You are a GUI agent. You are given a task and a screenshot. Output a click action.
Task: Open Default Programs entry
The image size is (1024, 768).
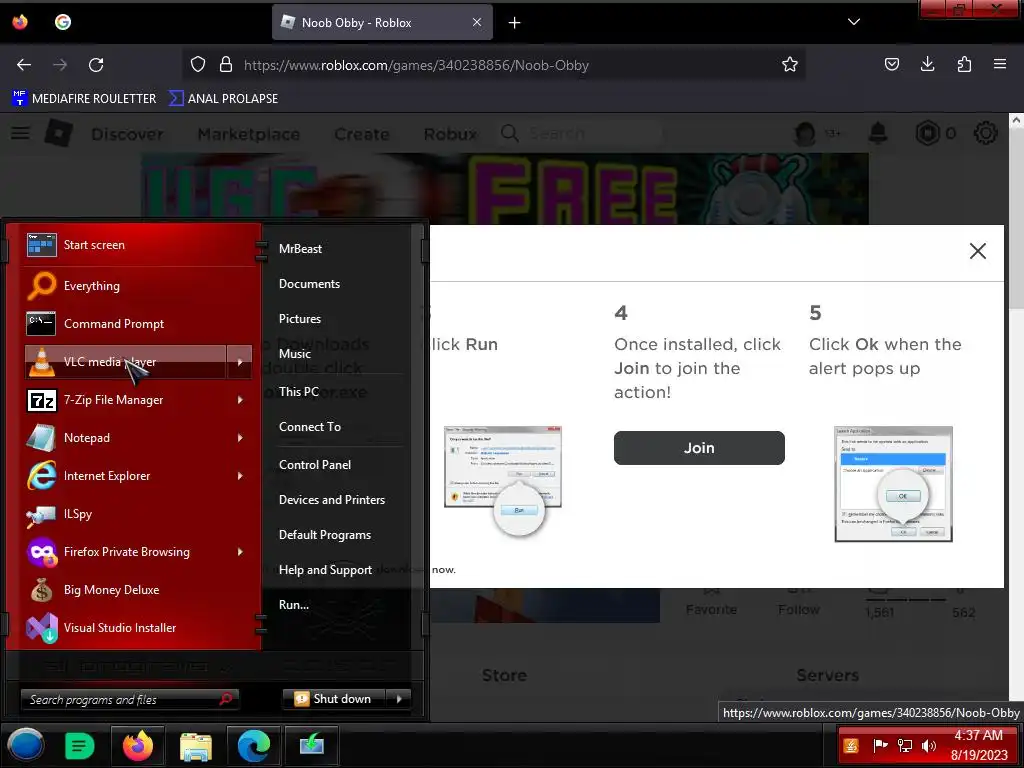point(325,535)
